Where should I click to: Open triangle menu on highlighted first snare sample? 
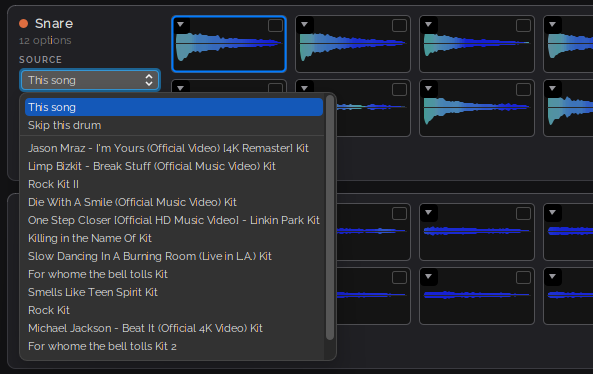181,25
